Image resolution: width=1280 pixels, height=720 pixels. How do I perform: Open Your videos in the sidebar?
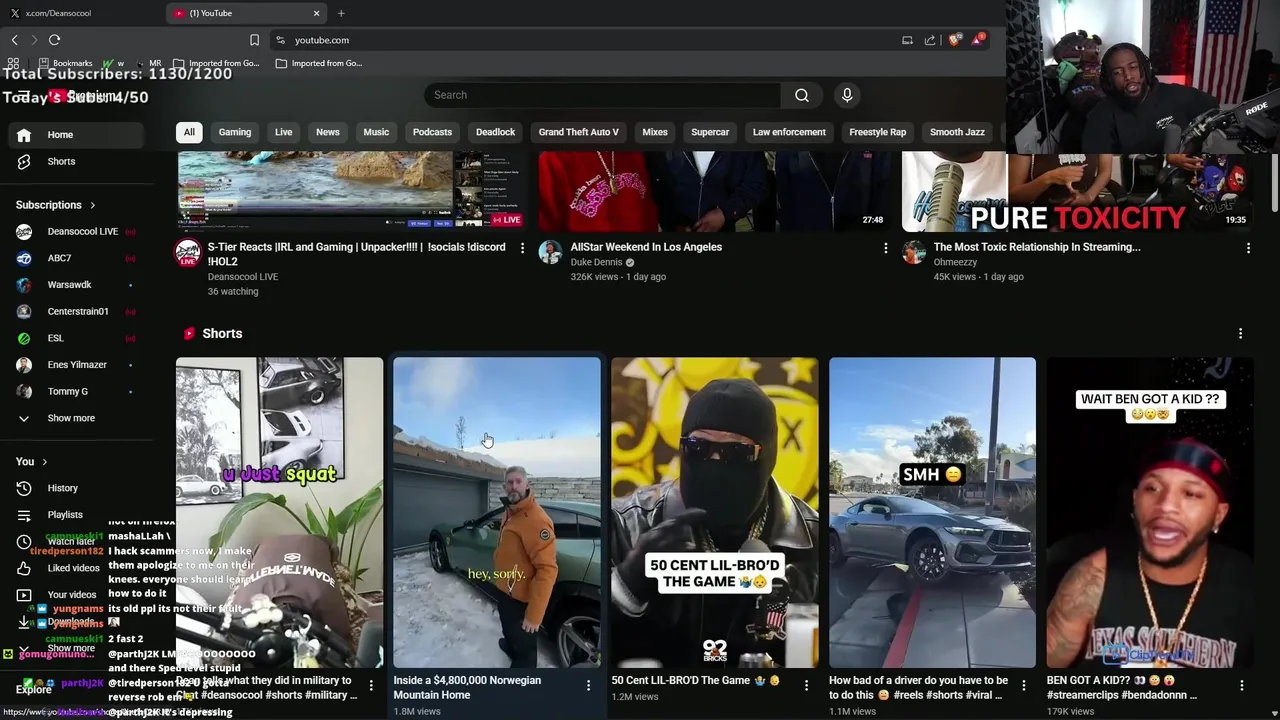pyautogui.click(x=71, y=595)
